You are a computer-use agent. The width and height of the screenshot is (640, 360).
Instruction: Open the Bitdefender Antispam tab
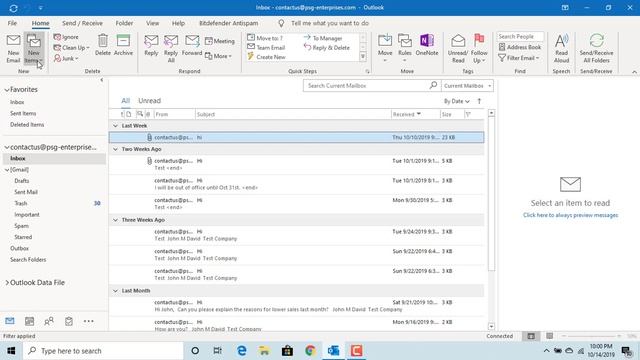tap(229, 23)
